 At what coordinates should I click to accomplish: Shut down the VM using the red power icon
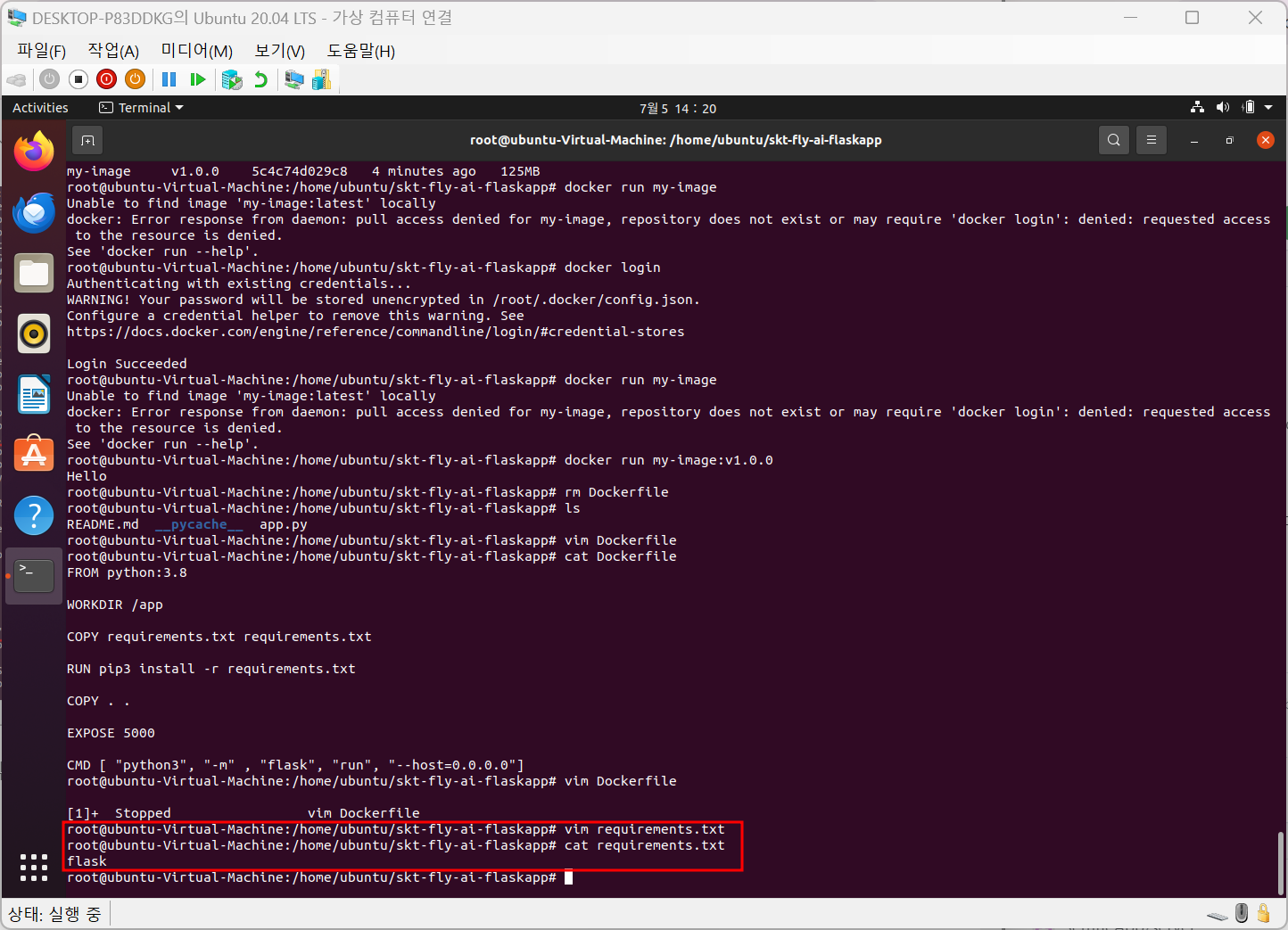(x=106, y=79)
